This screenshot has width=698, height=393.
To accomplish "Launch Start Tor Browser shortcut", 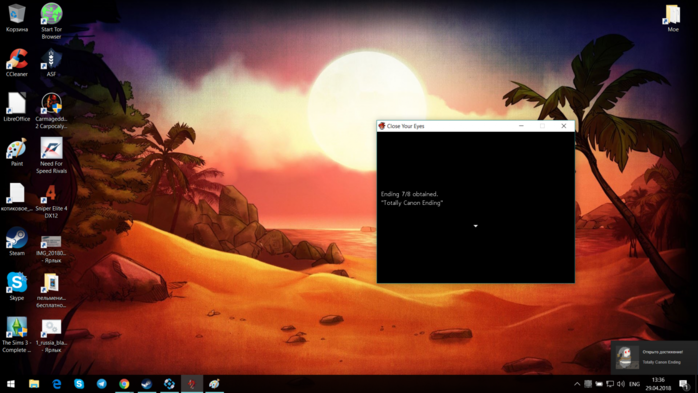I will [51, 20].
